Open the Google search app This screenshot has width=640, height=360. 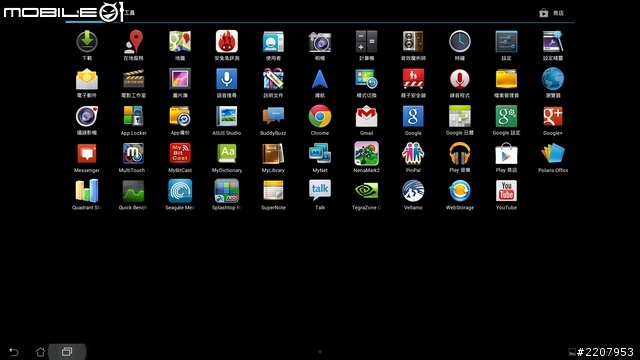click(x=413, y=116)
